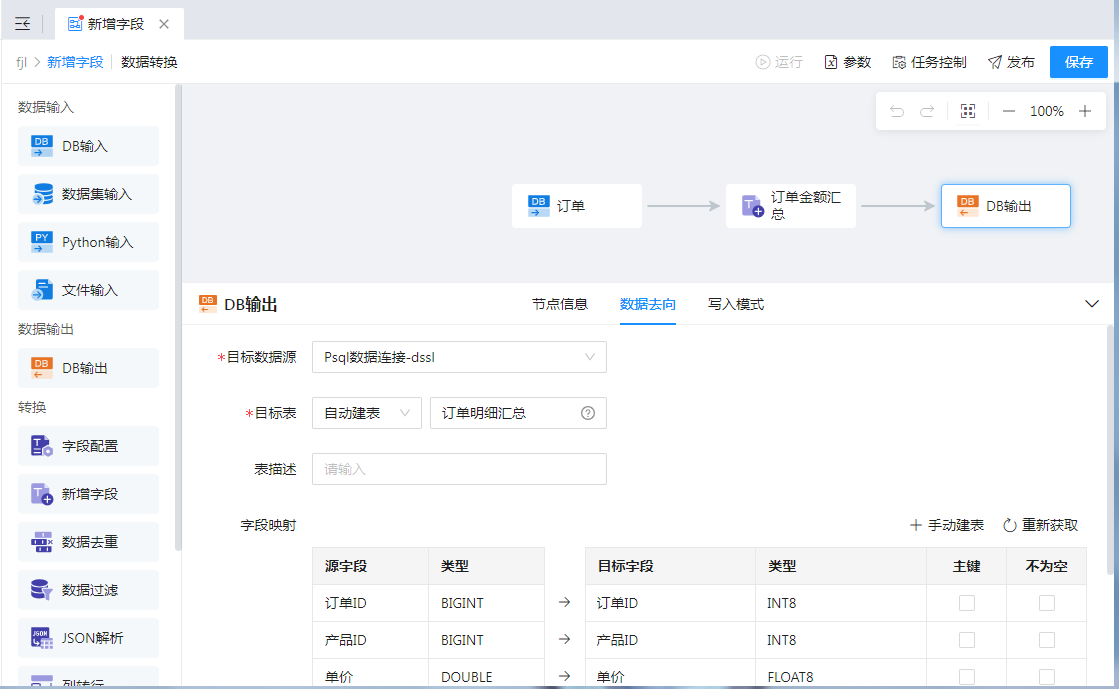Check 不为空 checkbox for 订单ID row

coord(1046,603)
